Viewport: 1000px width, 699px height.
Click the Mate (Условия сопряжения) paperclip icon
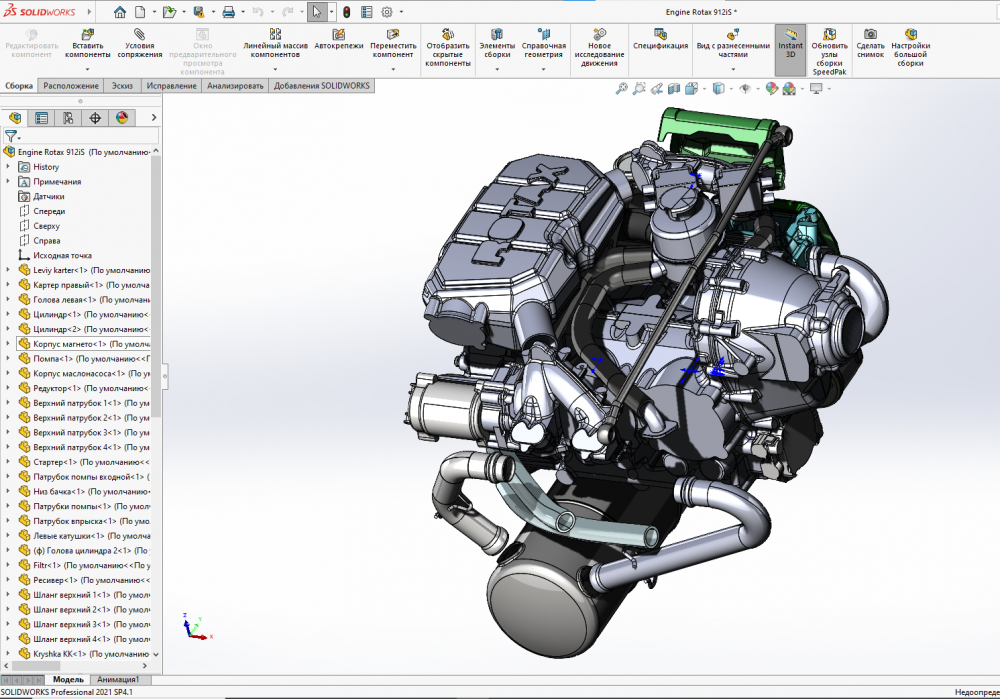click(139, 34)
